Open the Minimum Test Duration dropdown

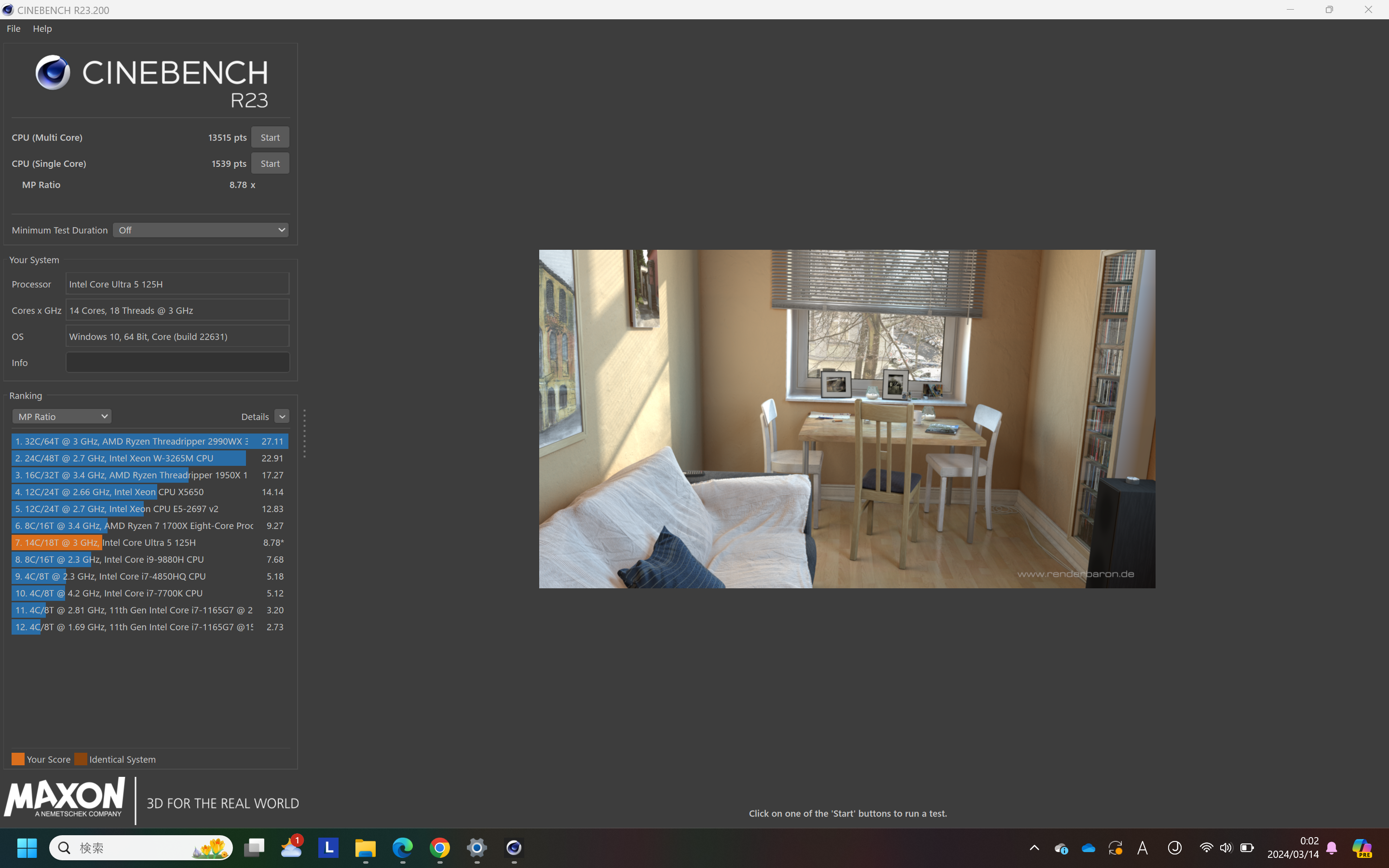coord(201,230)
